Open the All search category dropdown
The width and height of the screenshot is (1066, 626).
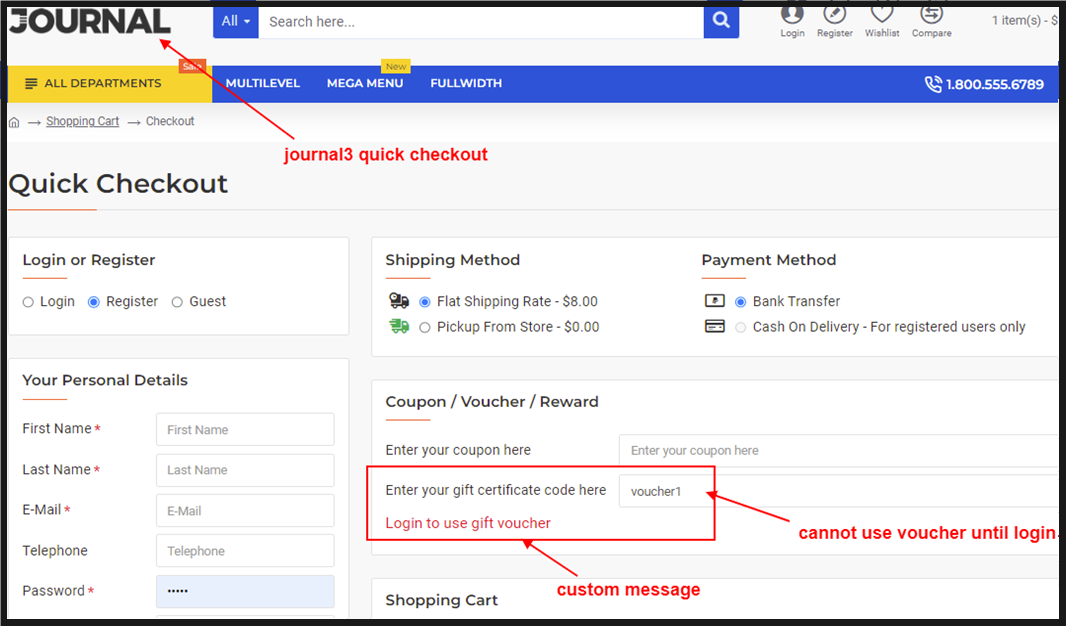point(236,21)
